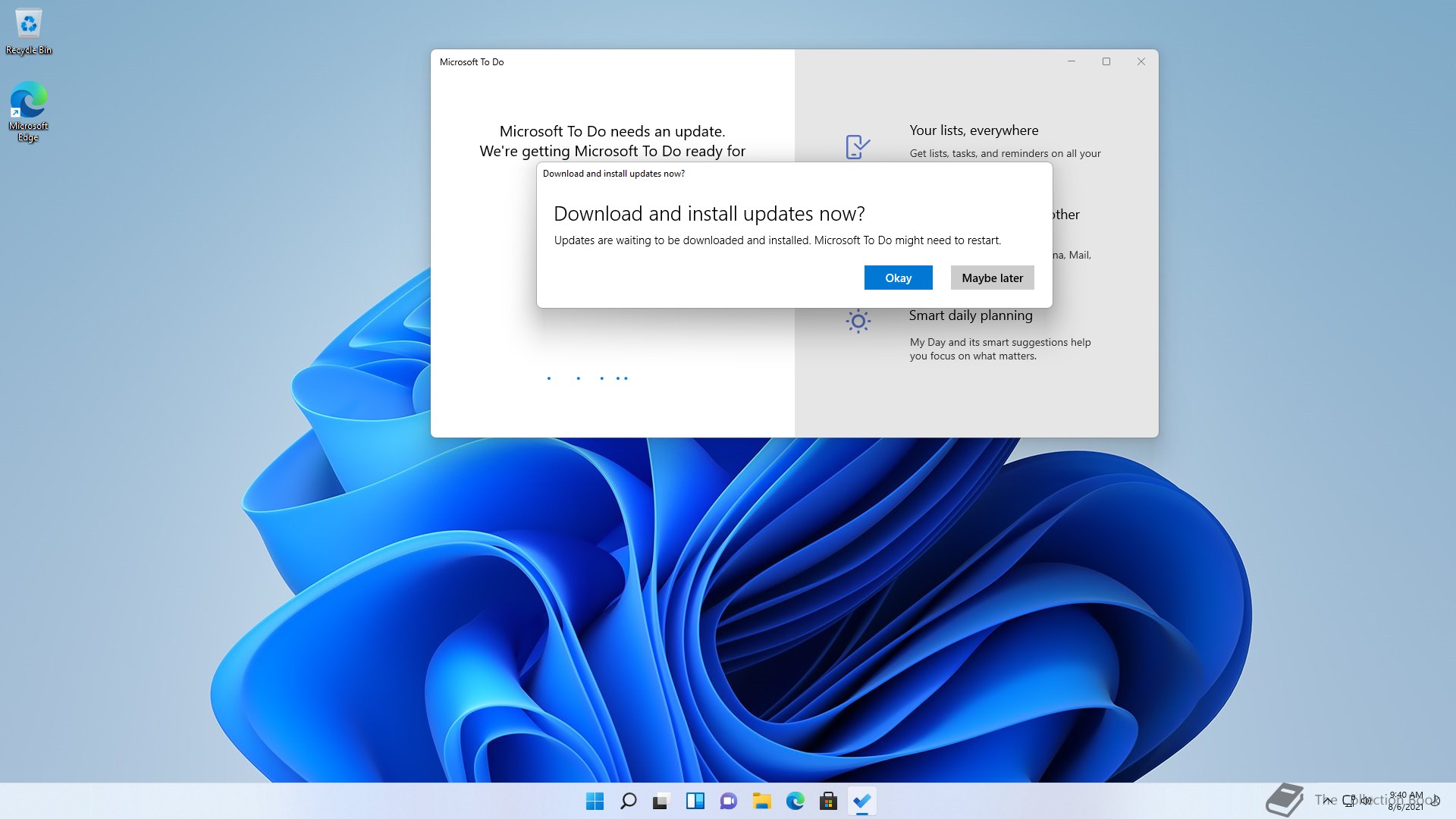Screen dimensions: 1456x819
Task: Click 'My Day and its smart suggestions help' text
Action: tap(1000, 342)
